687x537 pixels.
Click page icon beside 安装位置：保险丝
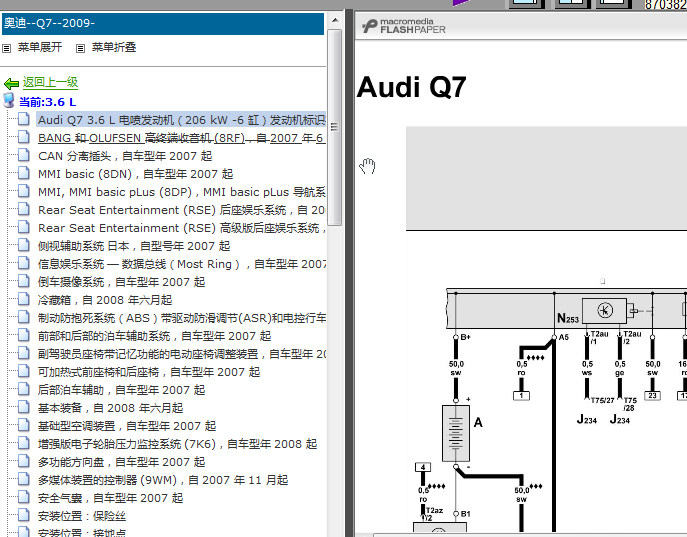coord(24,515)
